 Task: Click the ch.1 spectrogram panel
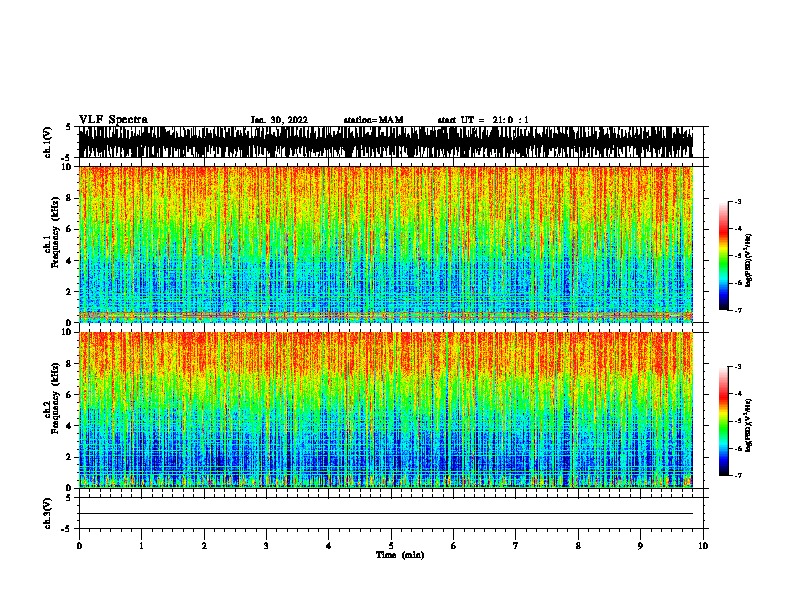(385, 244)
